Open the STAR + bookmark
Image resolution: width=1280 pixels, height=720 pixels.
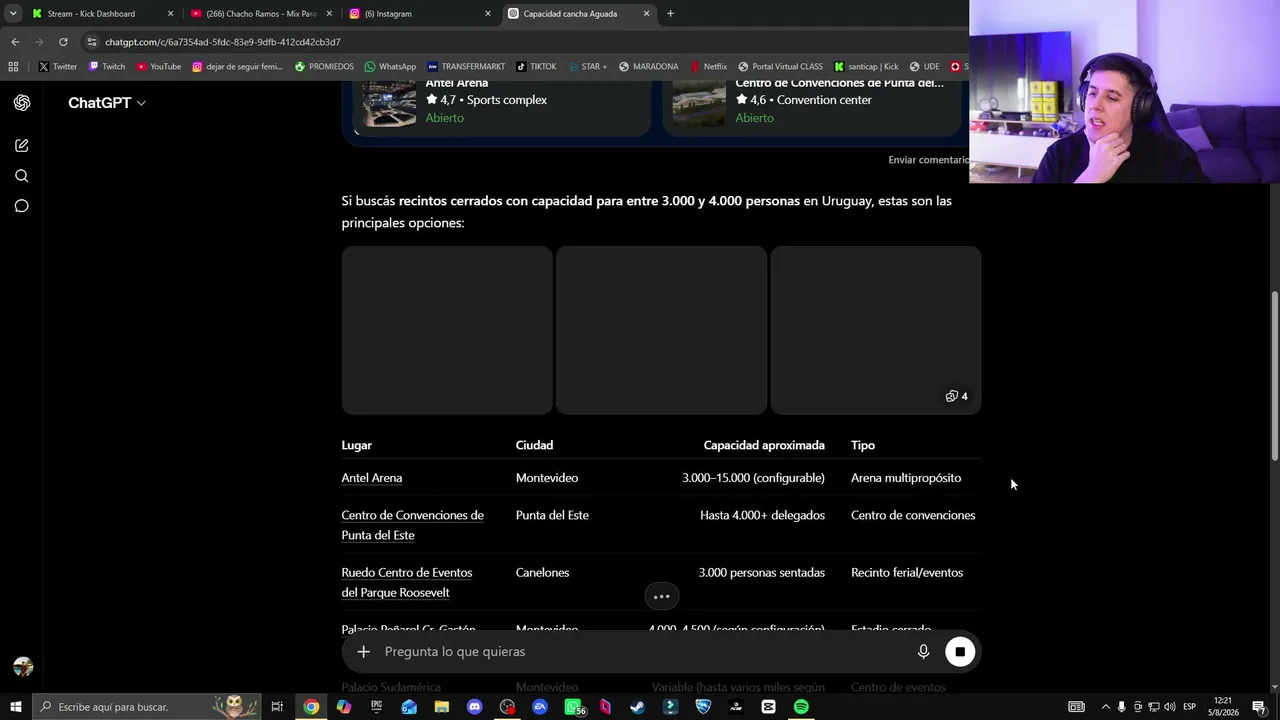[587, 67]
